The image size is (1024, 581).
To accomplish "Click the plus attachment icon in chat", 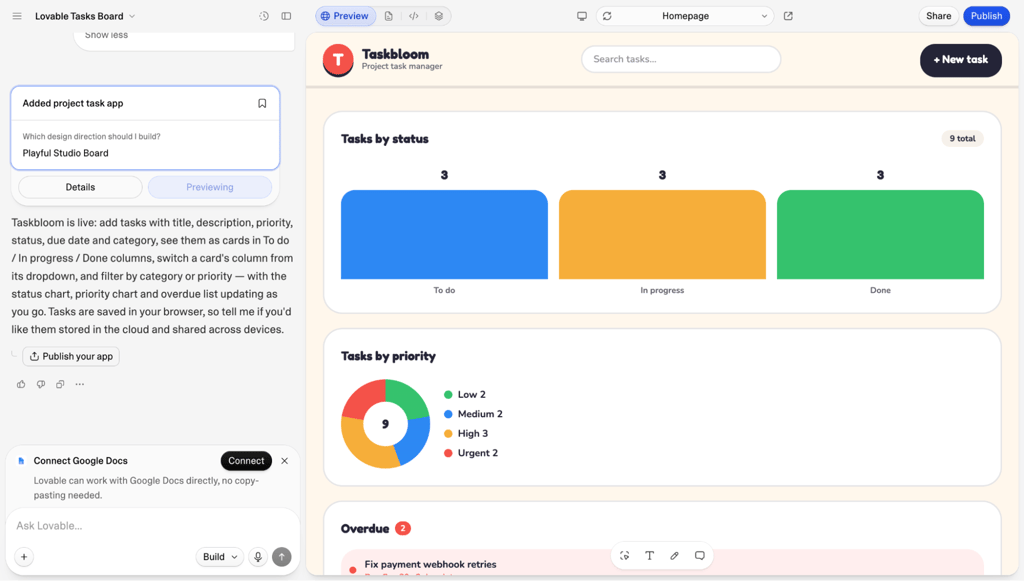I will point(24,557).
